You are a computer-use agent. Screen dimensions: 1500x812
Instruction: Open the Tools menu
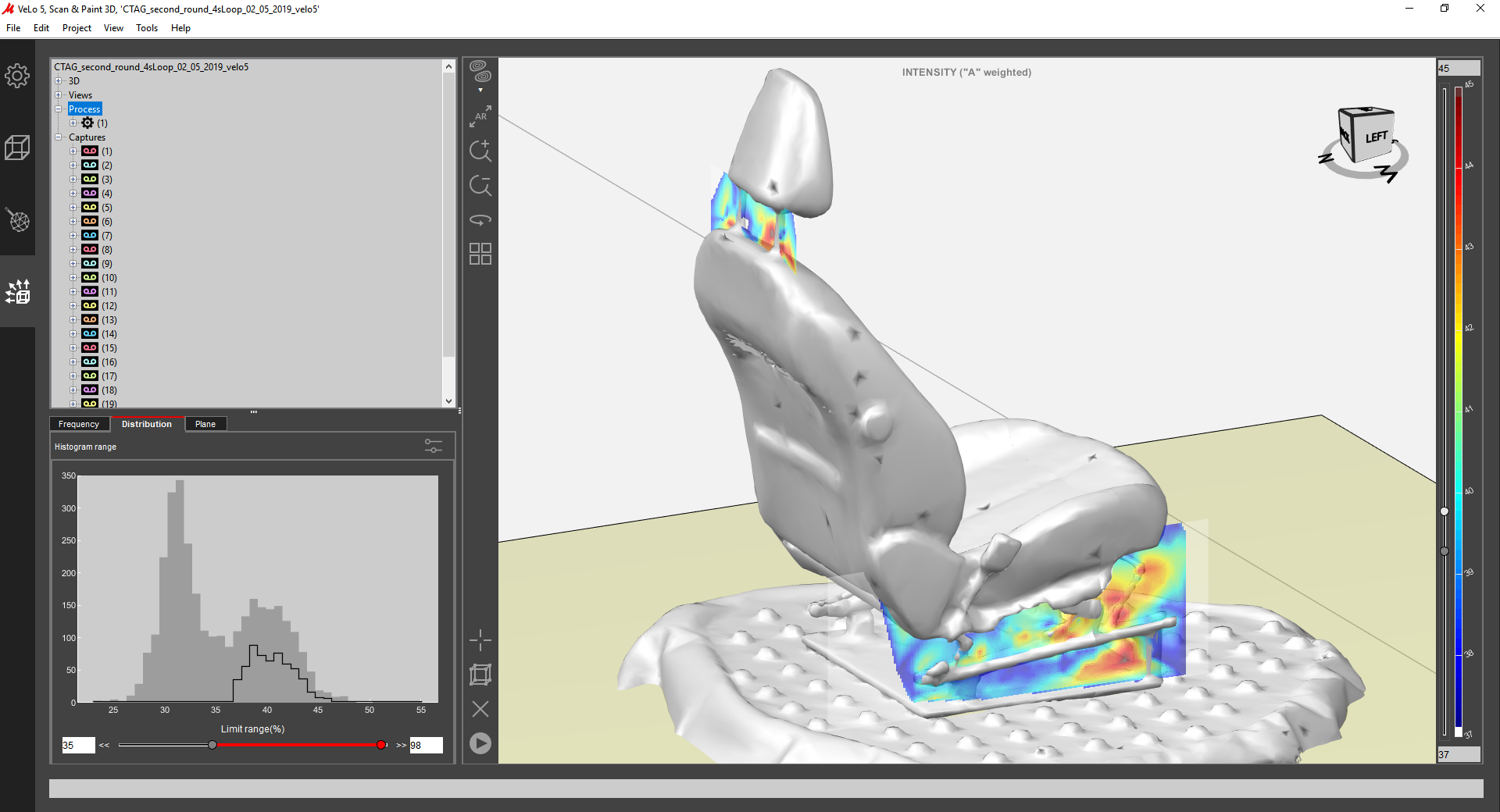(147, 28)
